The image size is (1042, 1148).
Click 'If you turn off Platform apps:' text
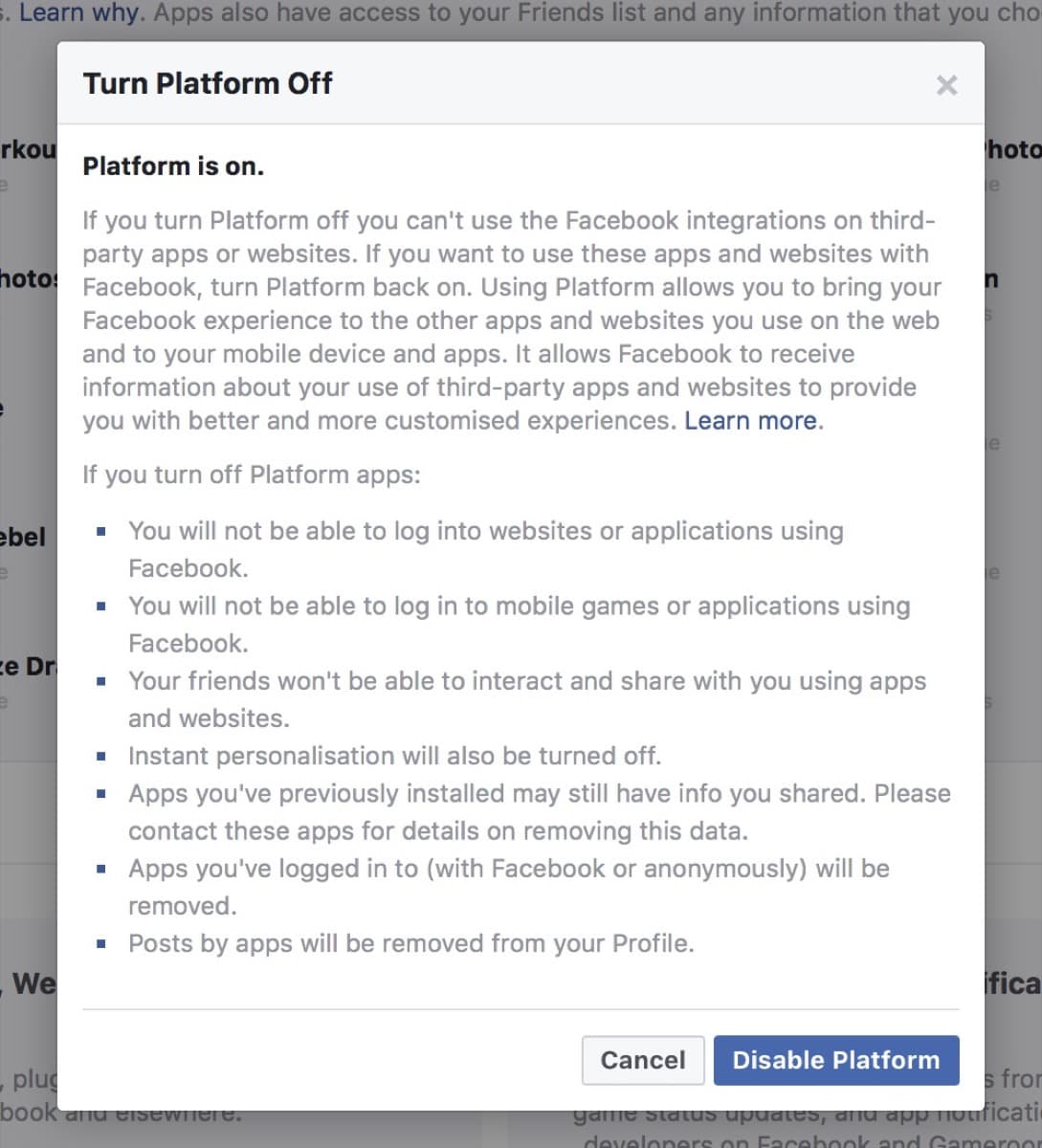click(252, 475)
